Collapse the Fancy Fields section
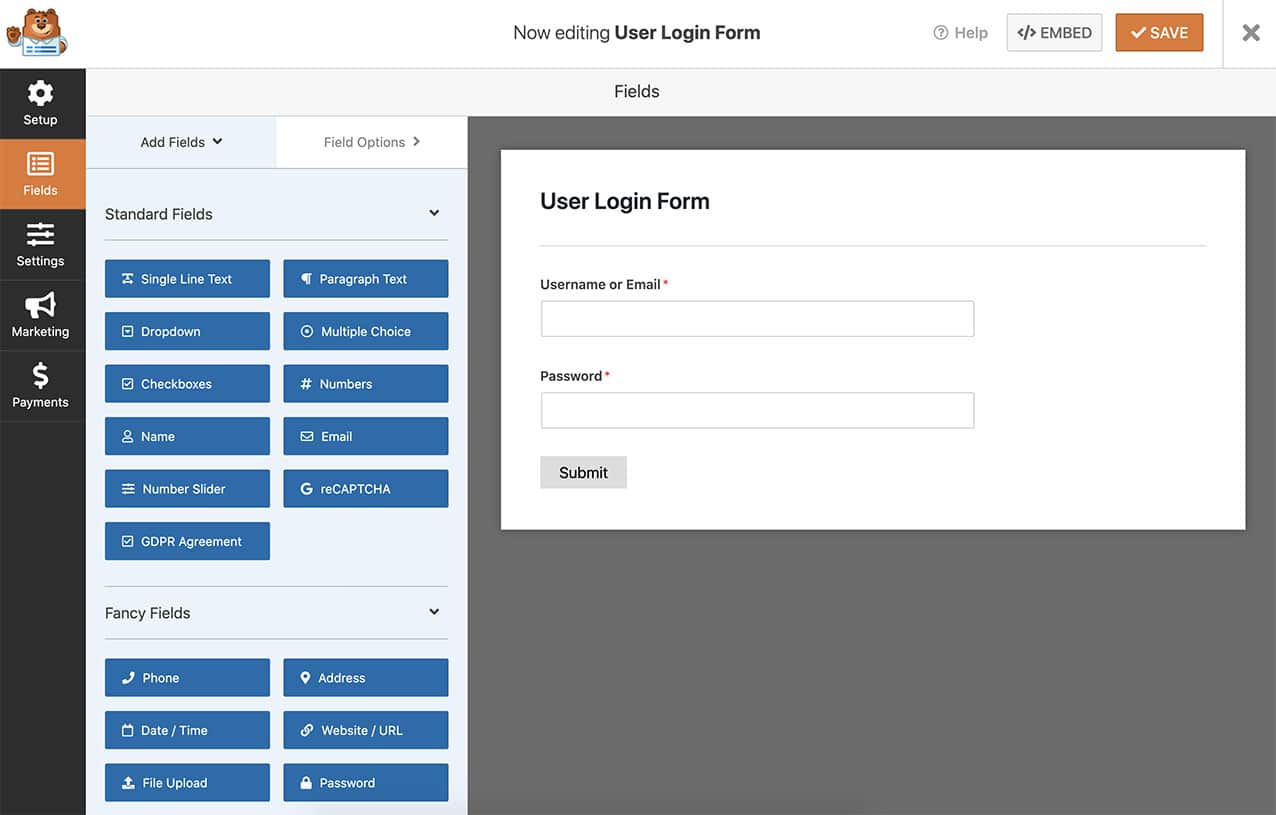The image size is (1276, 815). point(433,612)
